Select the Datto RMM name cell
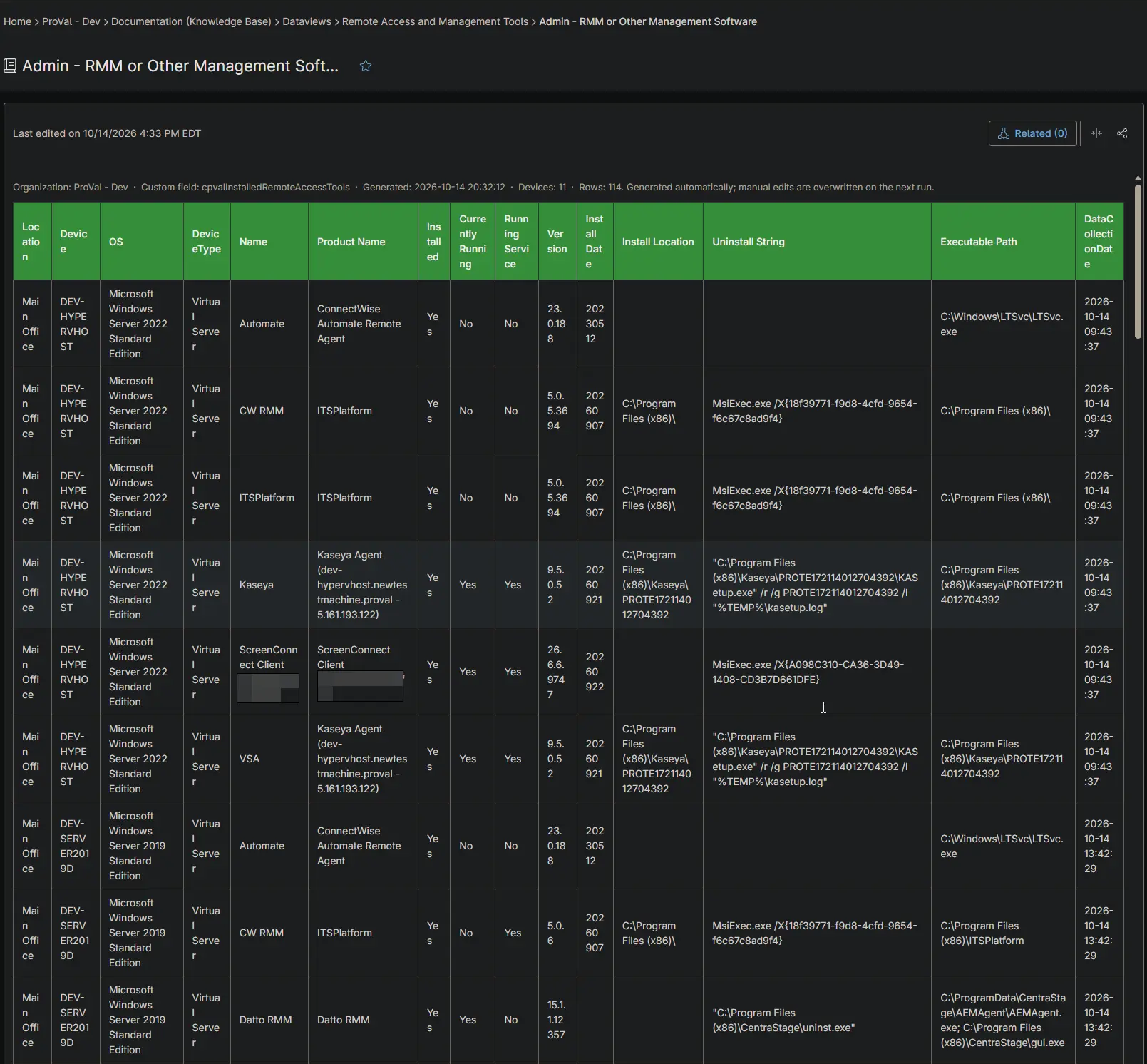The image size is (1147, 1064). [269, 1020]
